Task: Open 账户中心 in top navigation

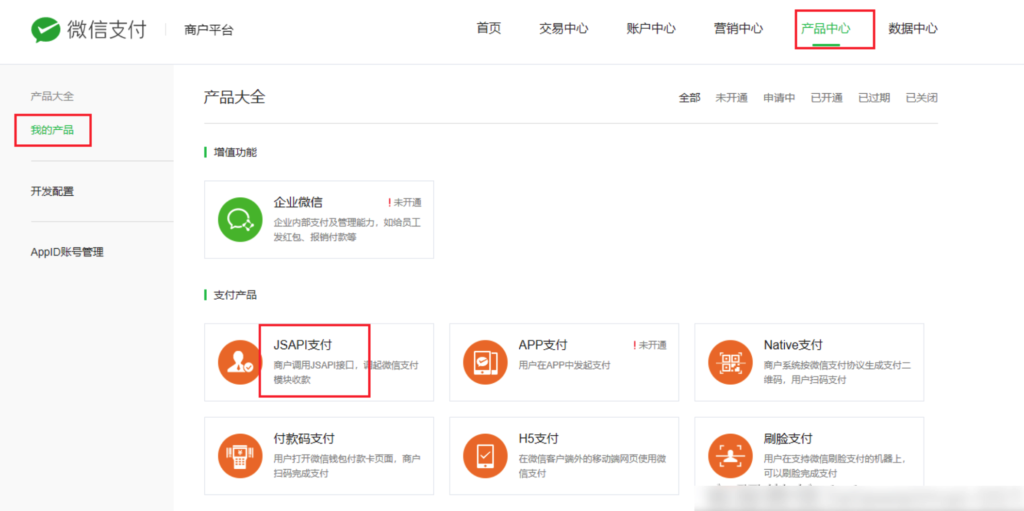Action: (x=650, y=29)
